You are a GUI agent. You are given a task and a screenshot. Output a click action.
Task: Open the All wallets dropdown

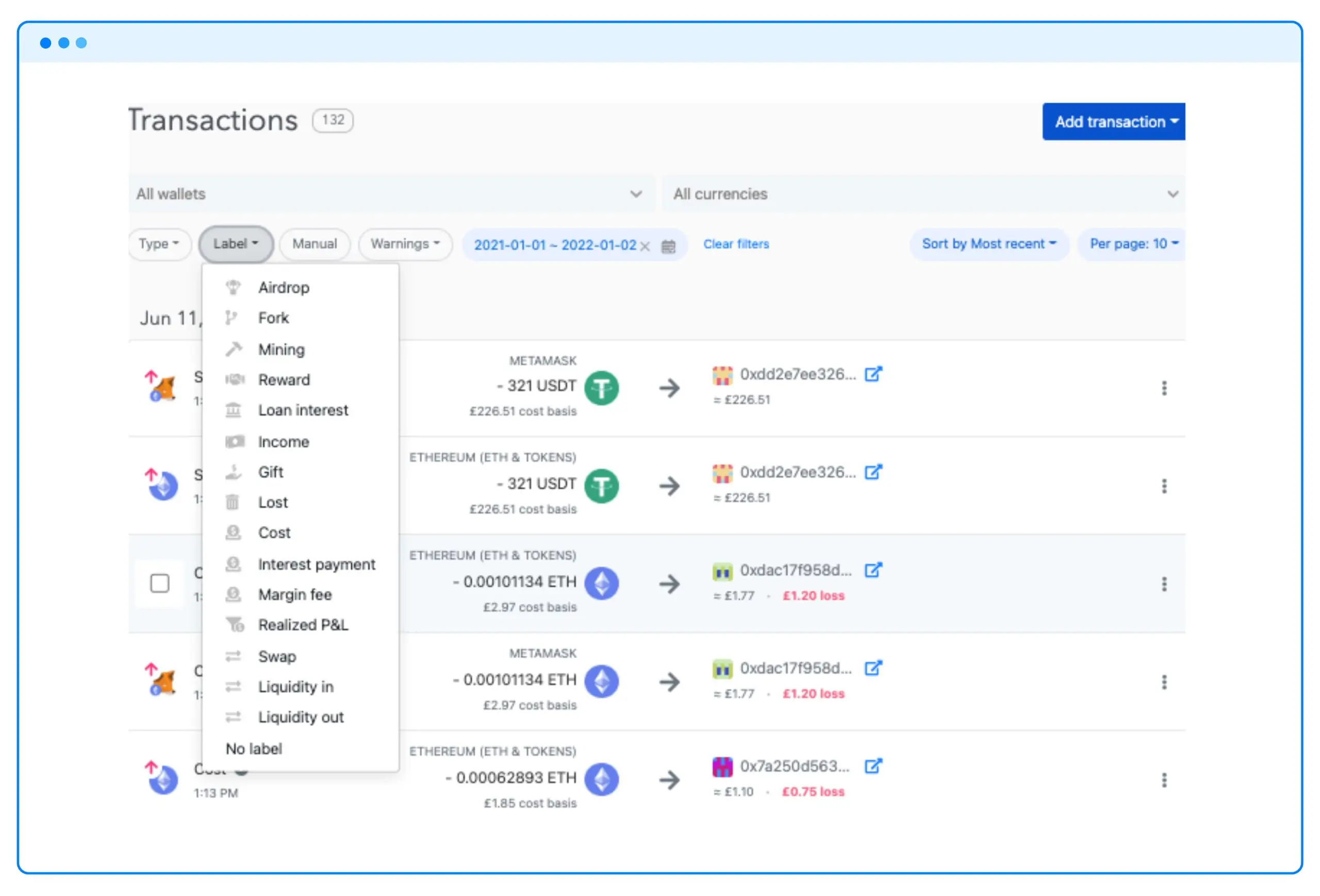pyautogui.click(x=391, y=194)
